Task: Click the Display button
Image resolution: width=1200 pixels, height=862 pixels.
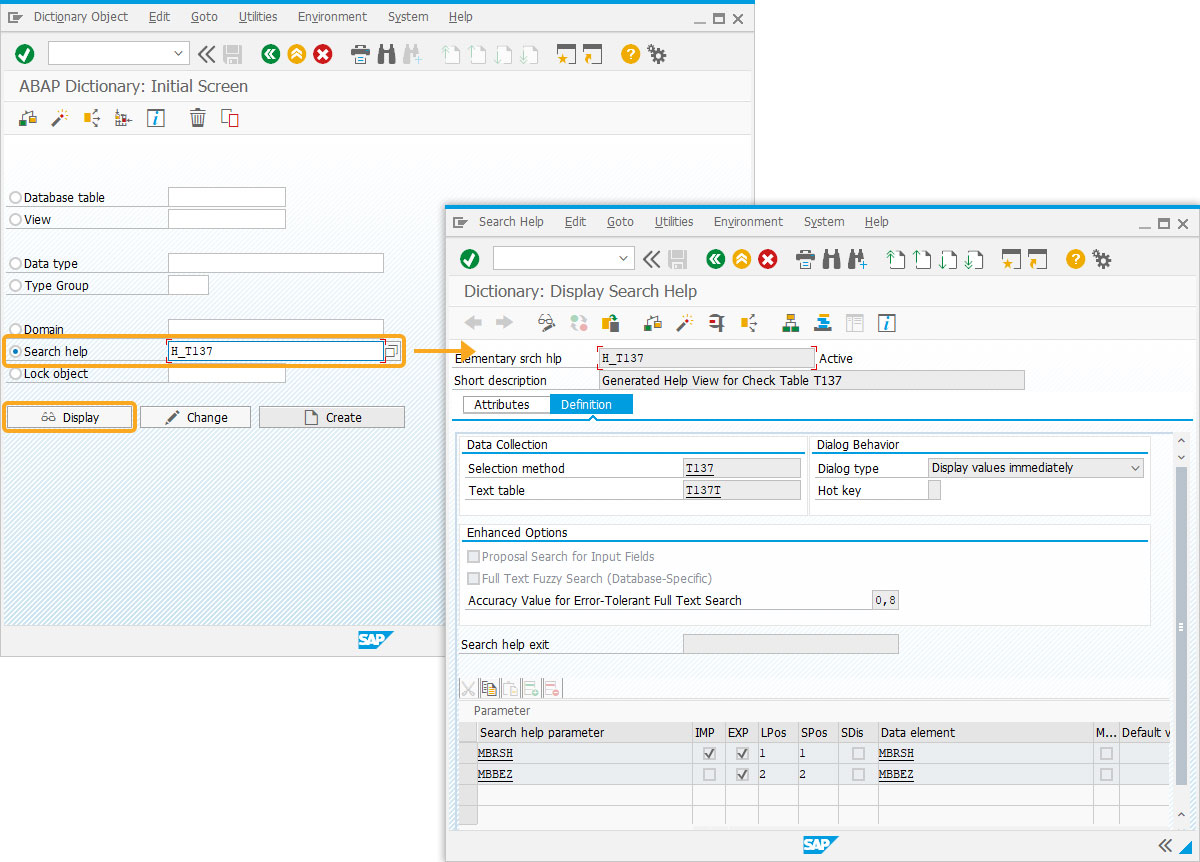Action: click(x=70, y=417)
